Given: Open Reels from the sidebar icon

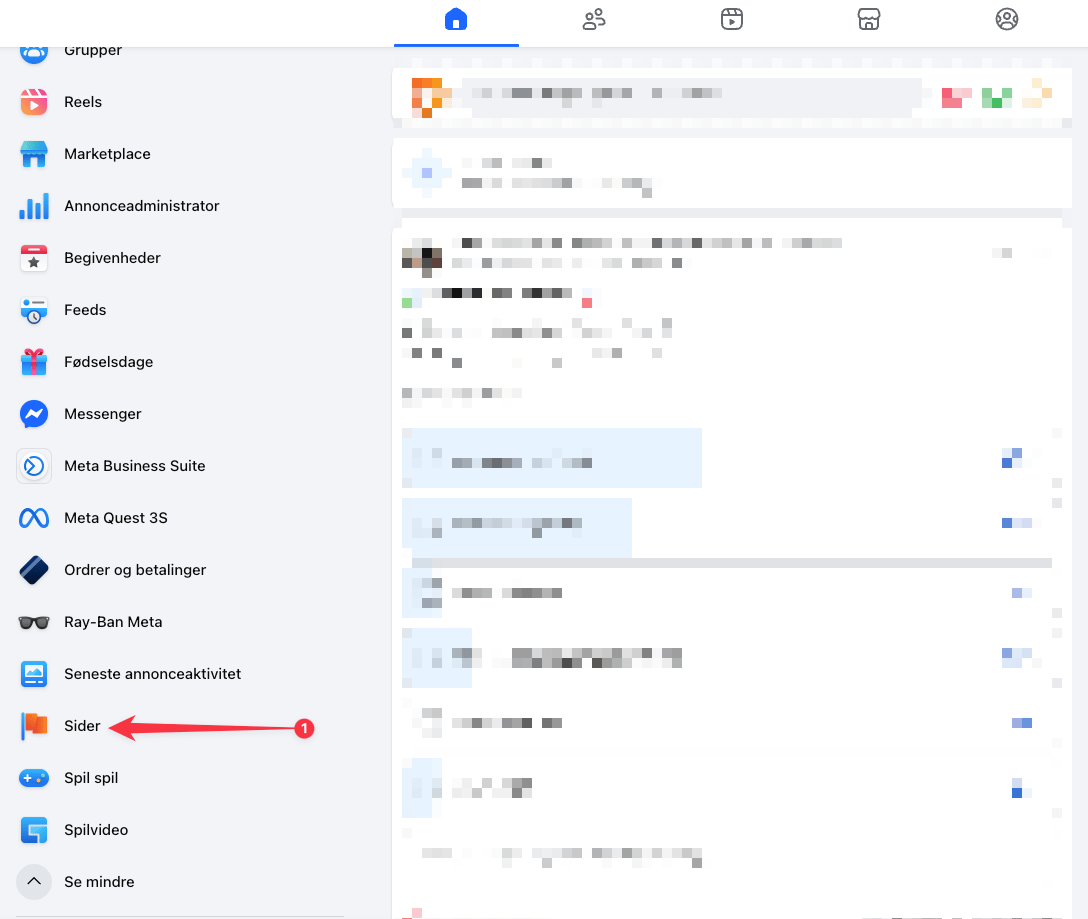Looking at the screenshot, I should click(x=33, y=102).
